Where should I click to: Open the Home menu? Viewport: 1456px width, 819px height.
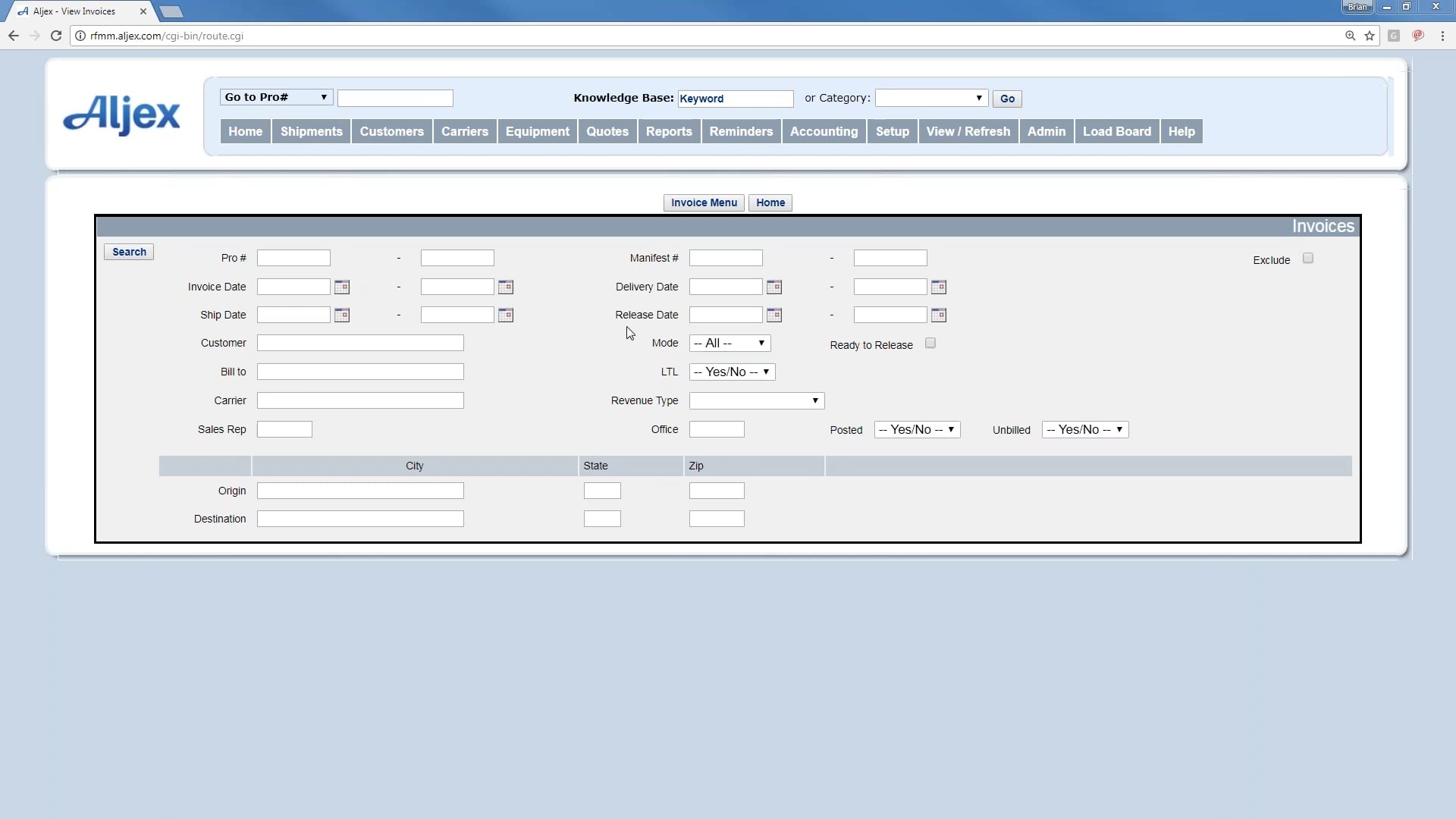(246, 131)
